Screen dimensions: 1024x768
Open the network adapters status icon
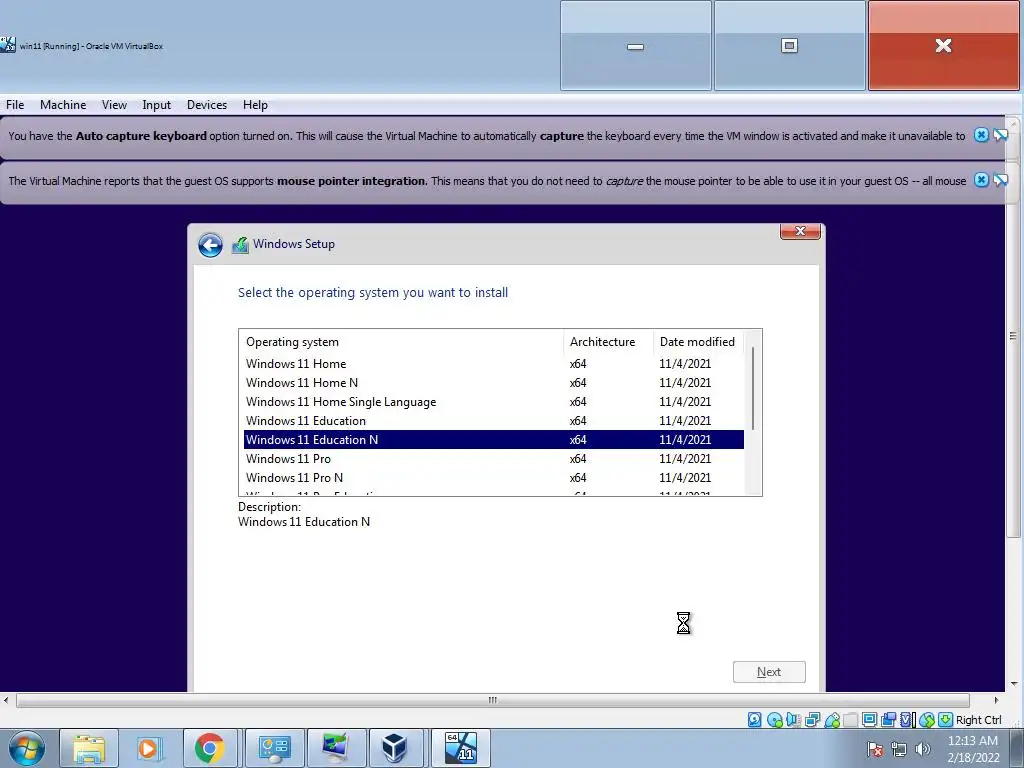[812, 720]
